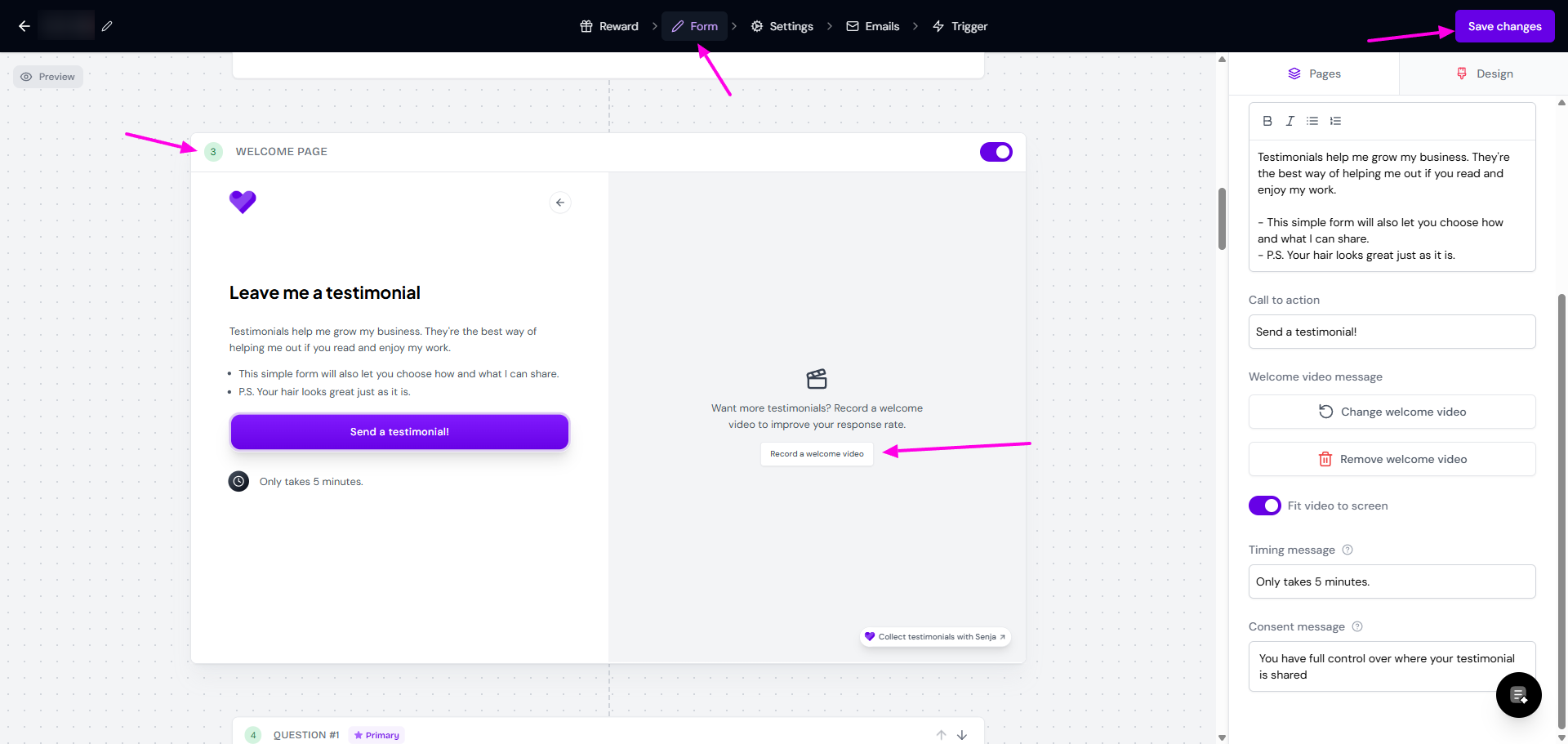Click the Call to action input field
Screen dimensions: 1568x744
click(1392, 332)
